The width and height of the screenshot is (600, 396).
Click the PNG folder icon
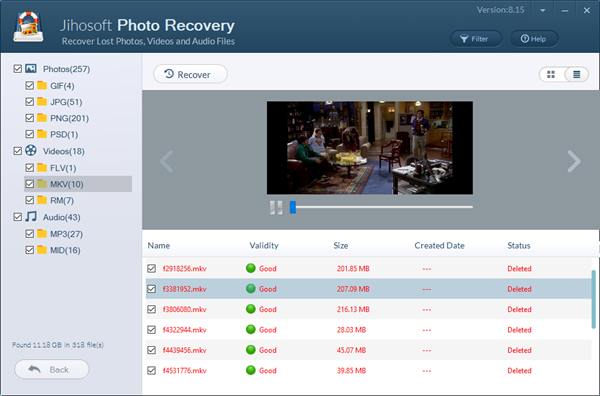coord(42,117)
